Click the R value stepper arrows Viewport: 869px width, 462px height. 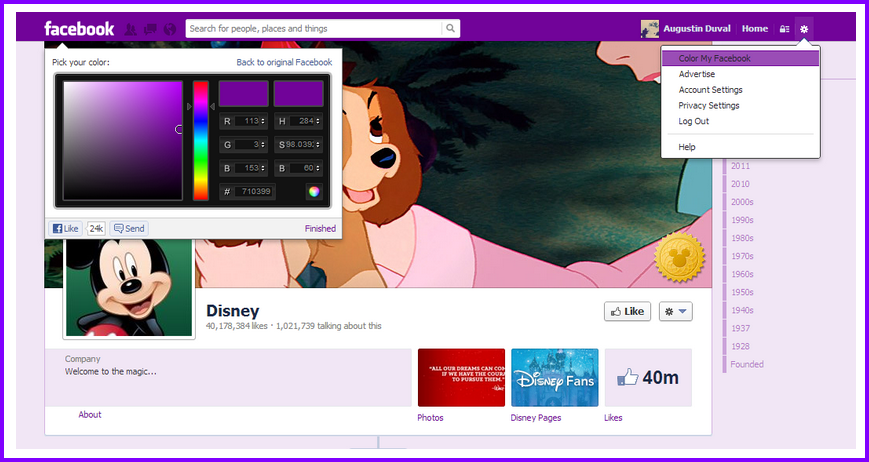[263, 121]
